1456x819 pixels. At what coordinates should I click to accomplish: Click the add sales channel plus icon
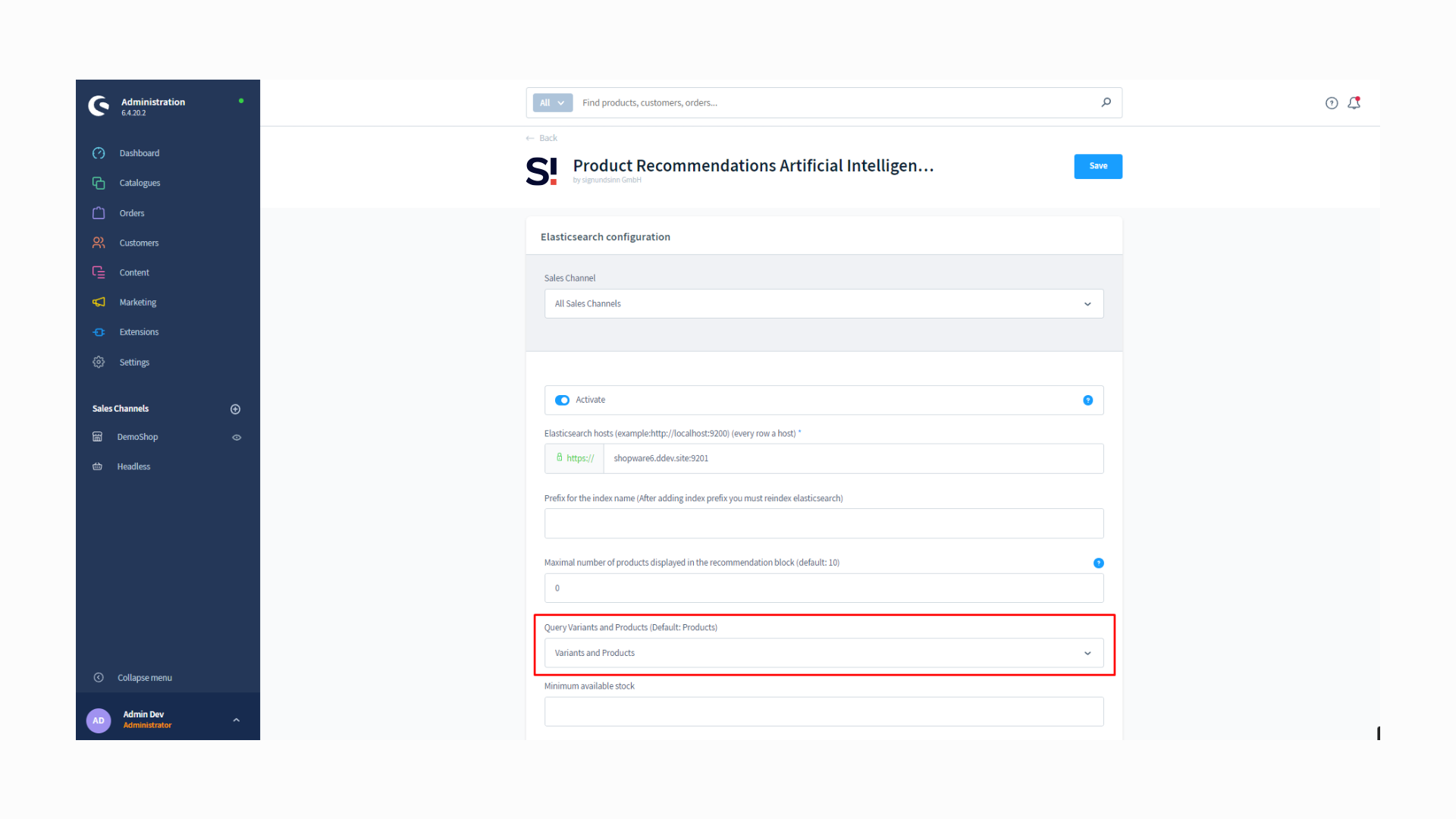coord(235,409)
